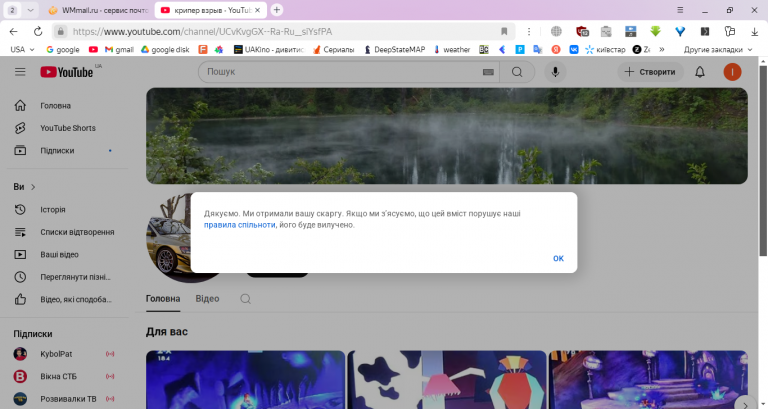Click the globe extension icon
Screen dimensions: 768x409
556,31
